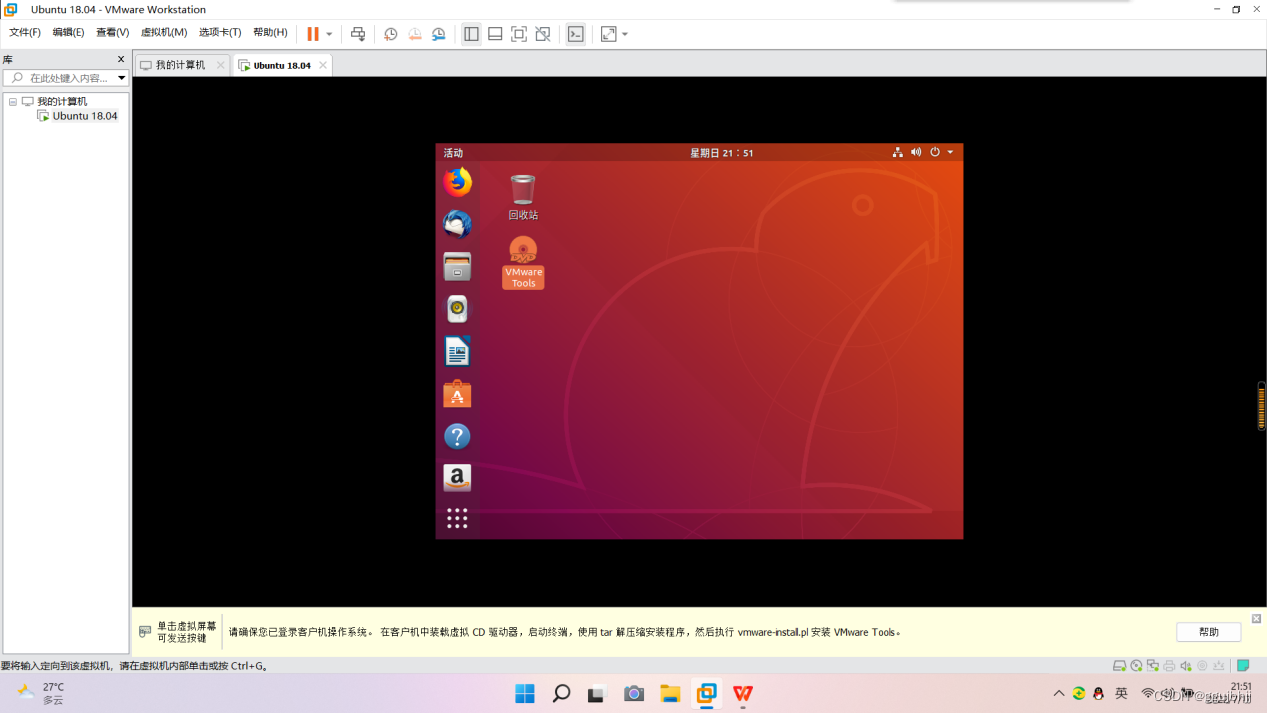Select the 回收站 trash desktop icon
Screen dimensions: 1267x713
pyautogui.click(x=522, y=197)
